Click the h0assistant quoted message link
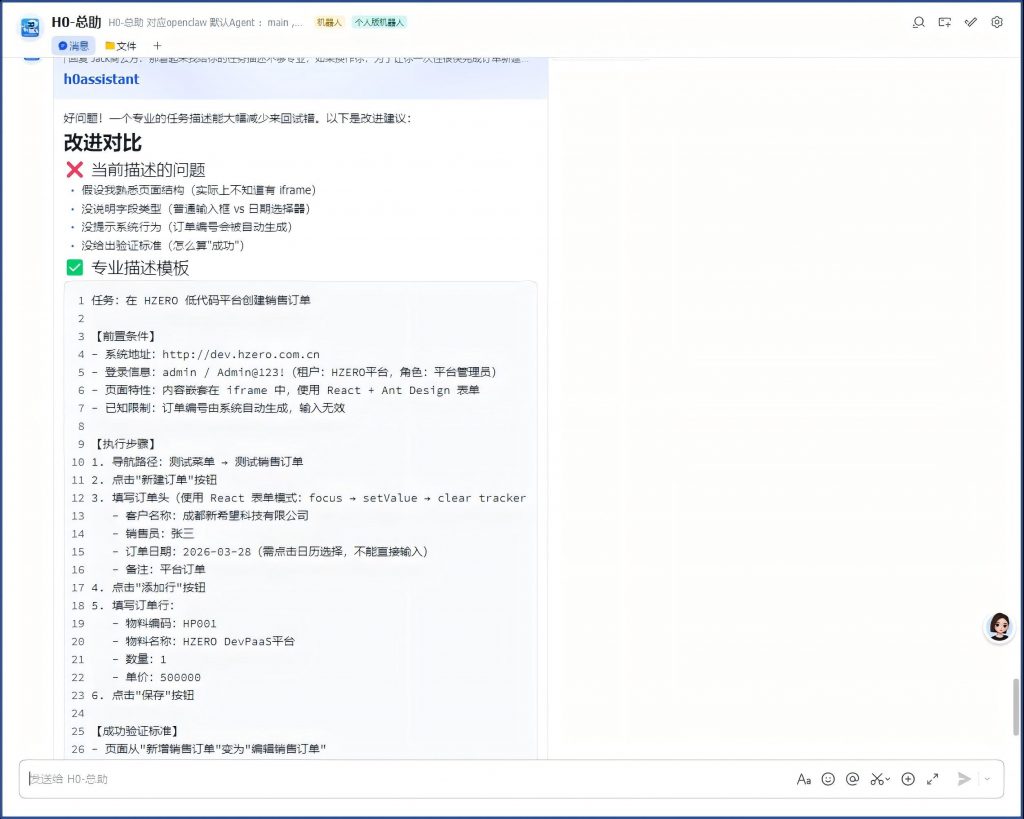 pyautogui.click(x=101, y=79)
